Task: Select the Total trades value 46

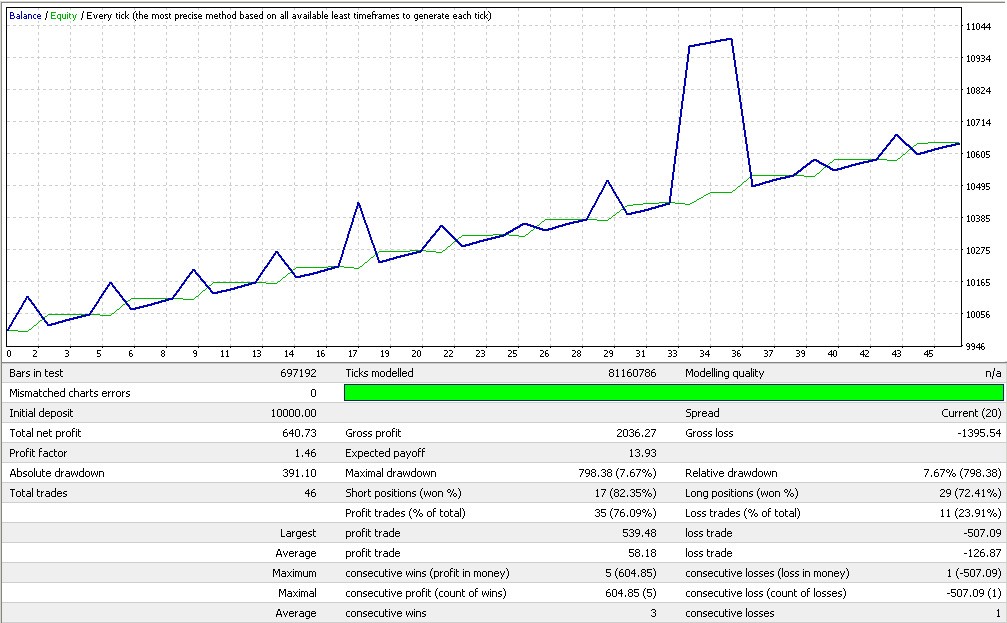Action: coord(309,493)
